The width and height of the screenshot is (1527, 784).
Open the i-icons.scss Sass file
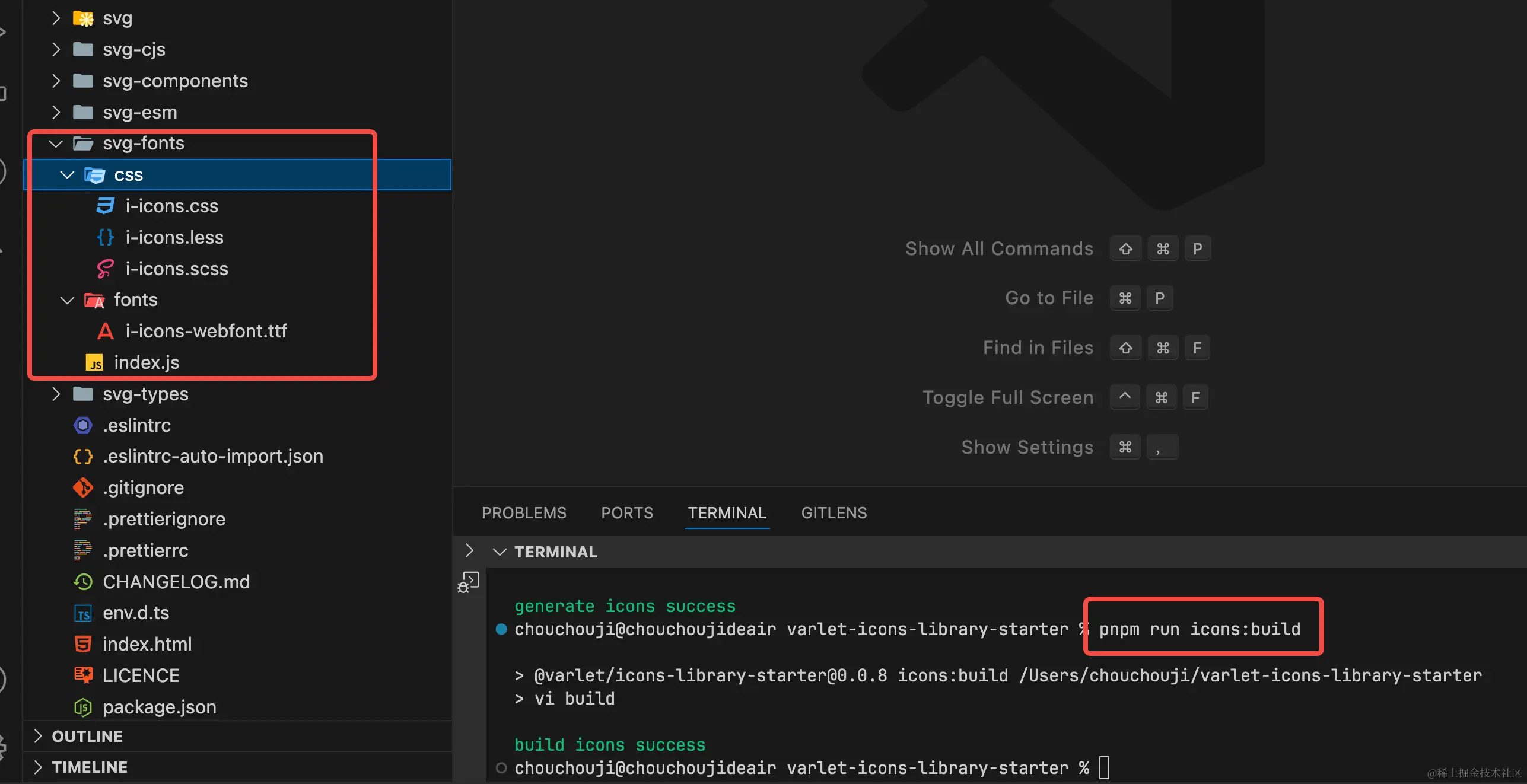(176, 269)
